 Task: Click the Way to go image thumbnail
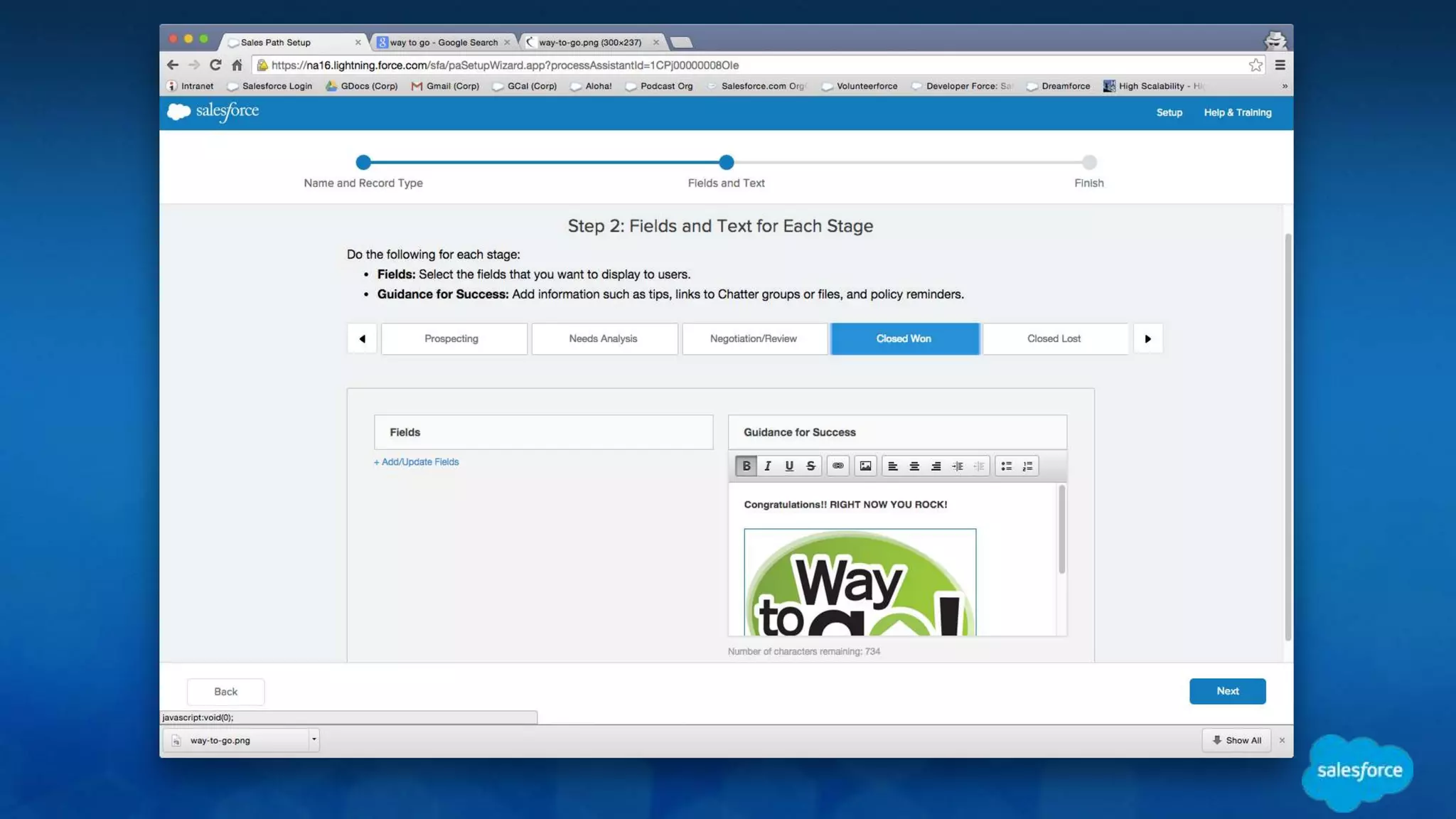(860, 582)
